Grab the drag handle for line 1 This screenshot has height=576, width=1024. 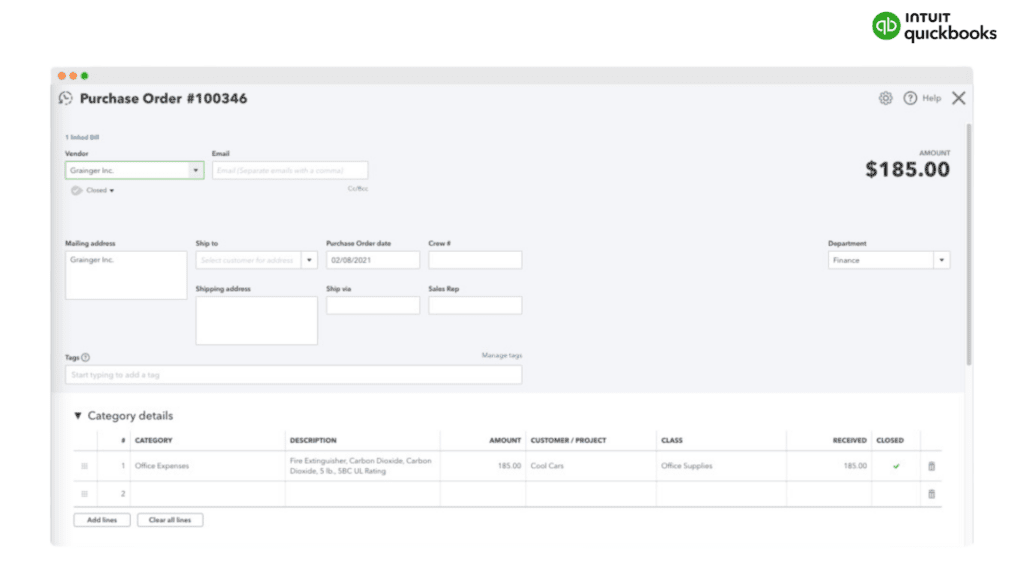click(x=84, y=466)
